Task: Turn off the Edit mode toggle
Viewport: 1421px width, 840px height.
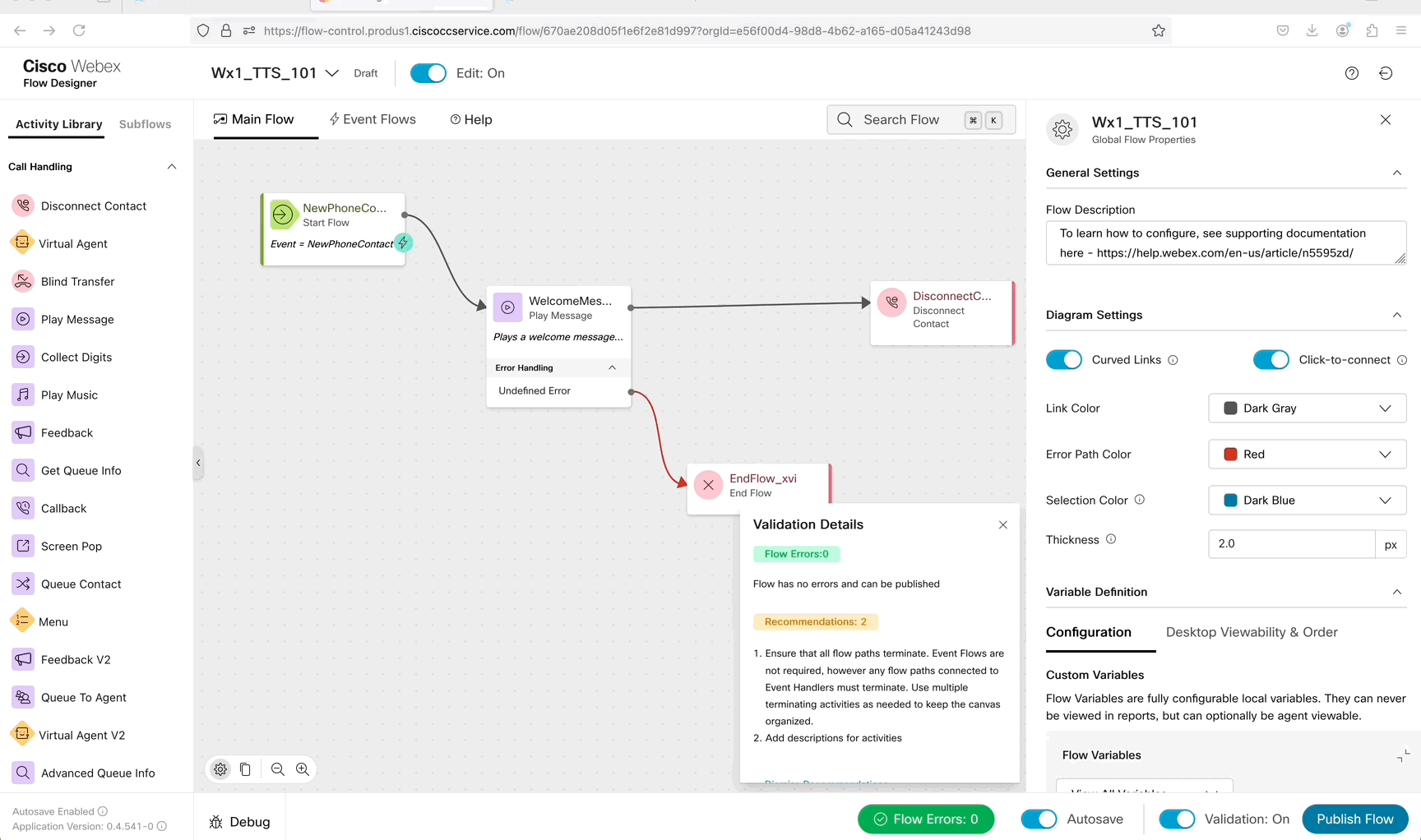Action: pos(428,73)
